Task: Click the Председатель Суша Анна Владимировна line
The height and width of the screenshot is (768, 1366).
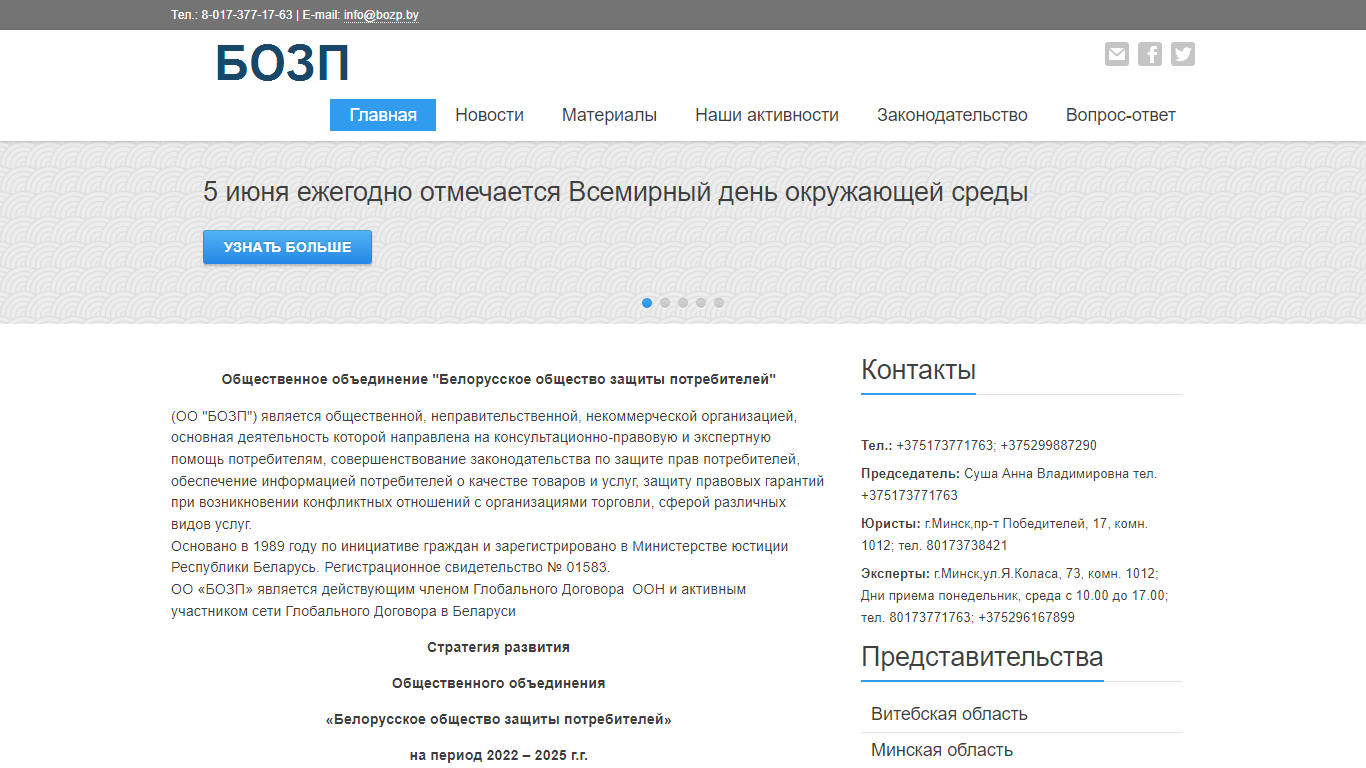Action: point(1009,485)
